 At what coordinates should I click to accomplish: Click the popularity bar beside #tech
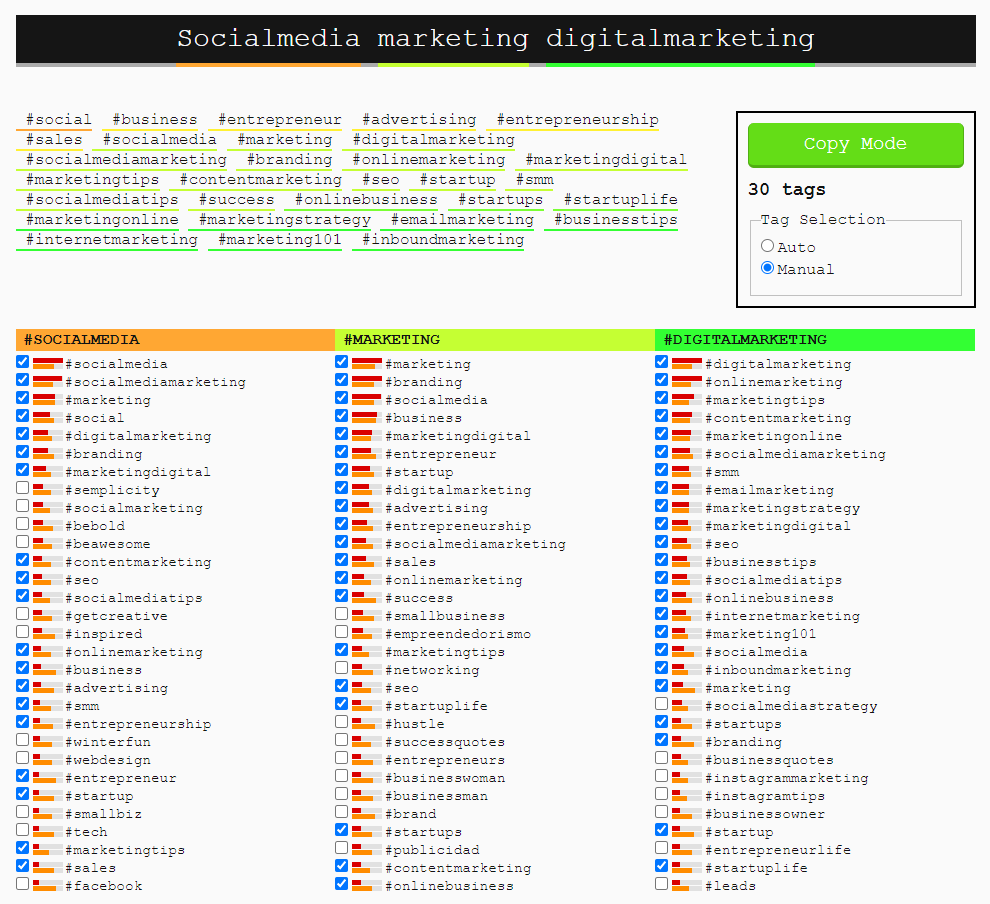tap(48, 831)
